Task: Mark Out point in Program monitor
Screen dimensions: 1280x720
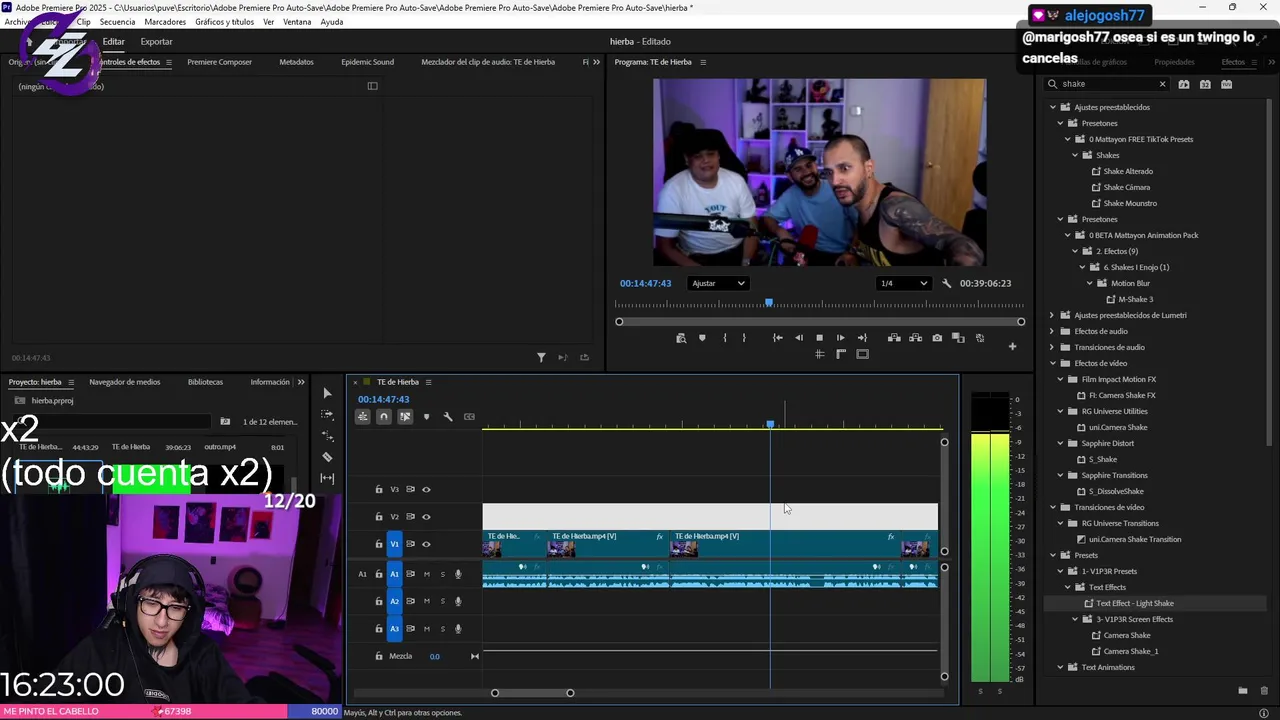Action: pos(743,338)
